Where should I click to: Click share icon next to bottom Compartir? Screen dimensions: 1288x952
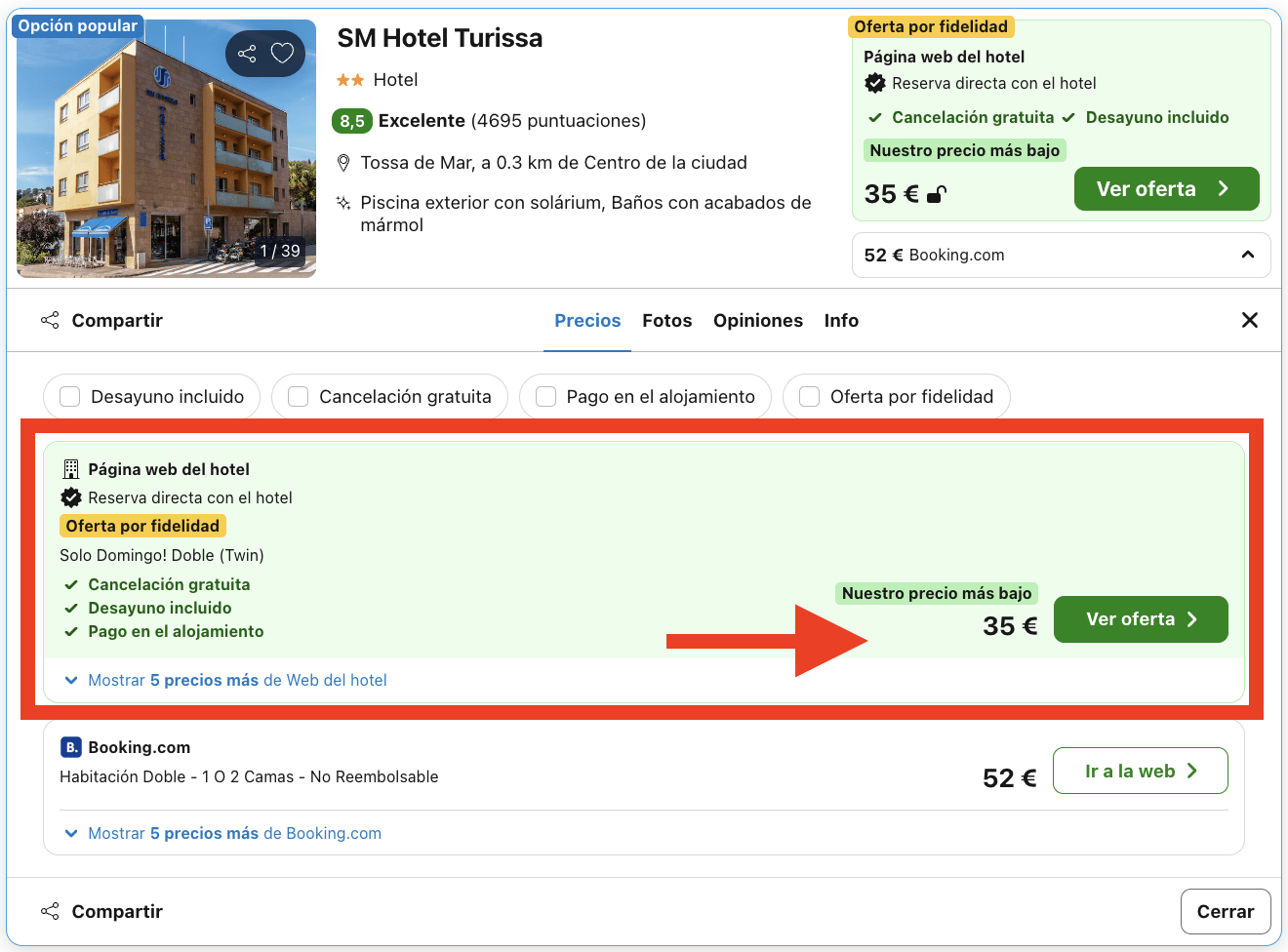(x=50, y=911)
